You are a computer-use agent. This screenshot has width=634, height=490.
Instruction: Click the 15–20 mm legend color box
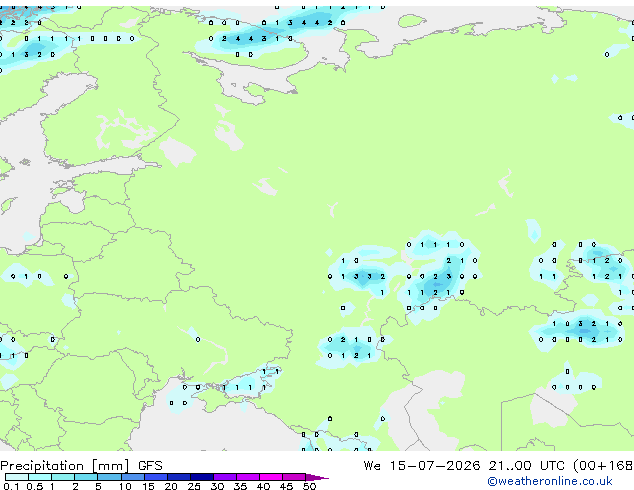(x=156, y=477)
